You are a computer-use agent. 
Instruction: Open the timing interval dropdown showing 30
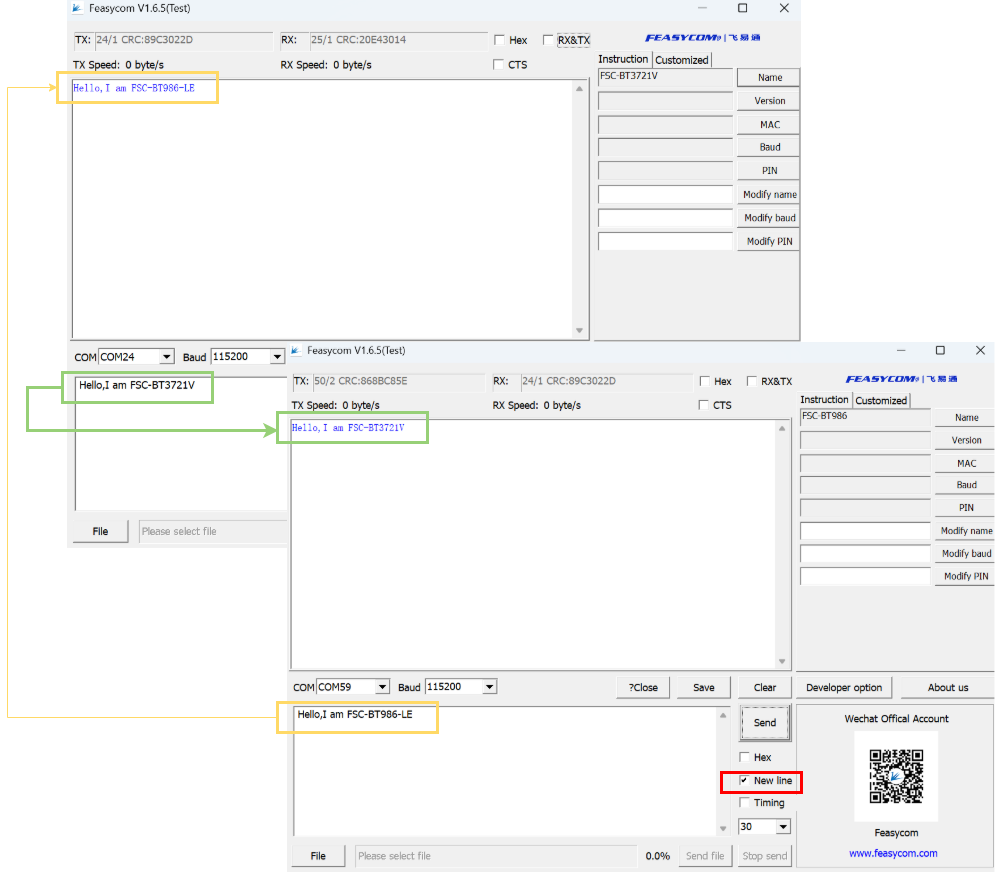782,827
